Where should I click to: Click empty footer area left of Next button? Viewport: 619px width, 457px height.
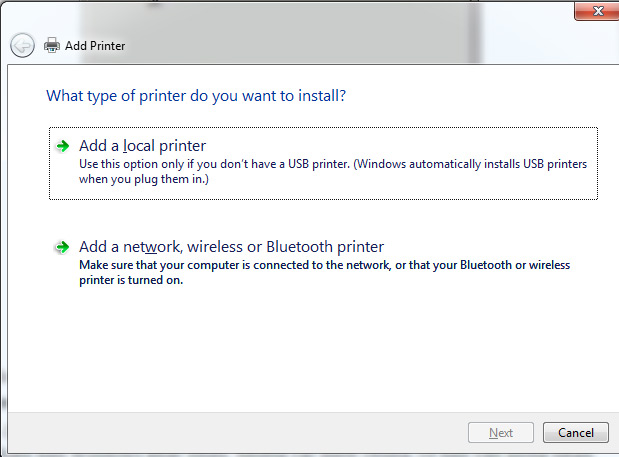coord(250,433)
